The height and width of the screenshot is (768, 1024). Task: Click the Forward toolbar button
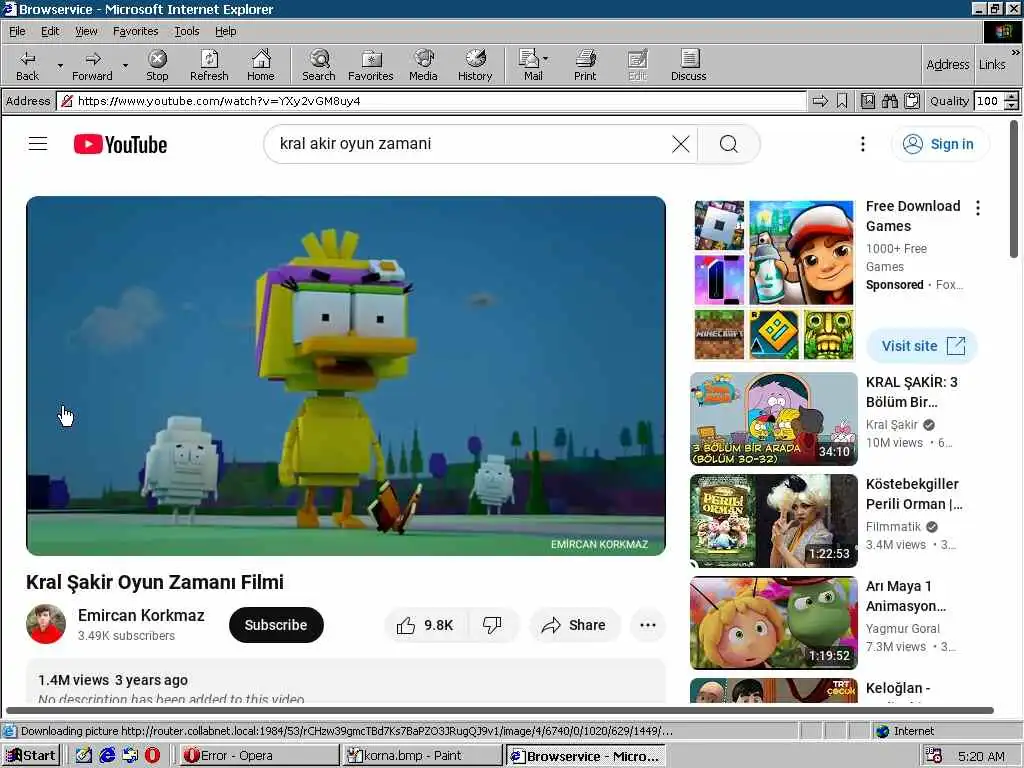click(92, 65)
